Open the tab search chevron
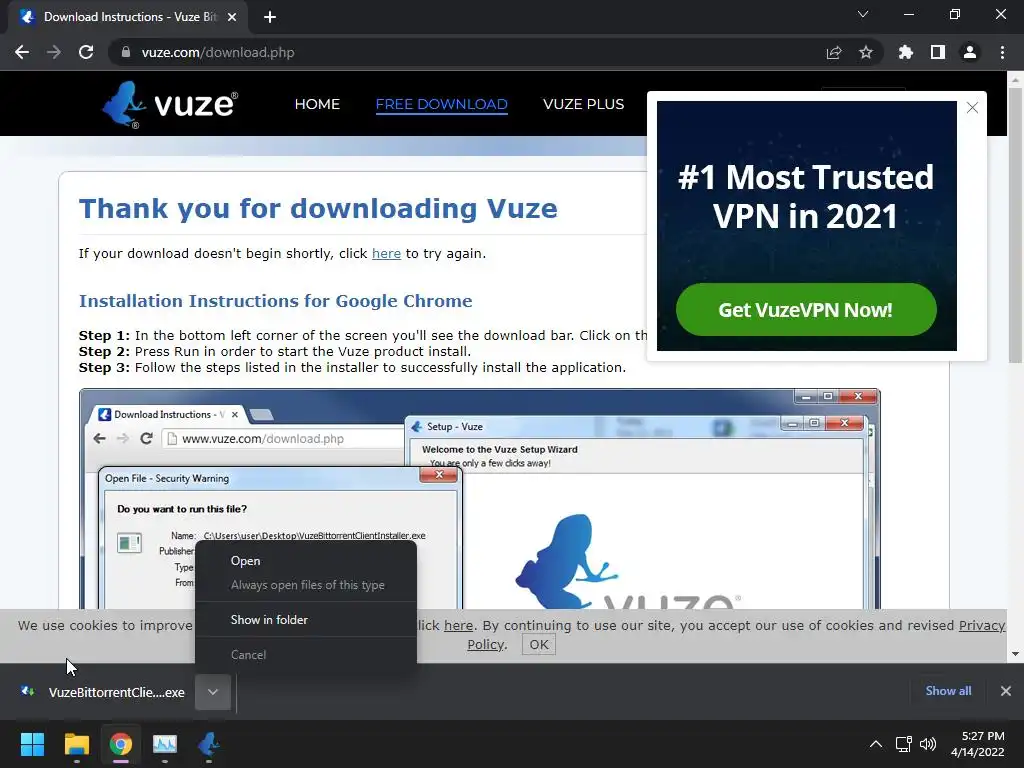 [863, 14]
